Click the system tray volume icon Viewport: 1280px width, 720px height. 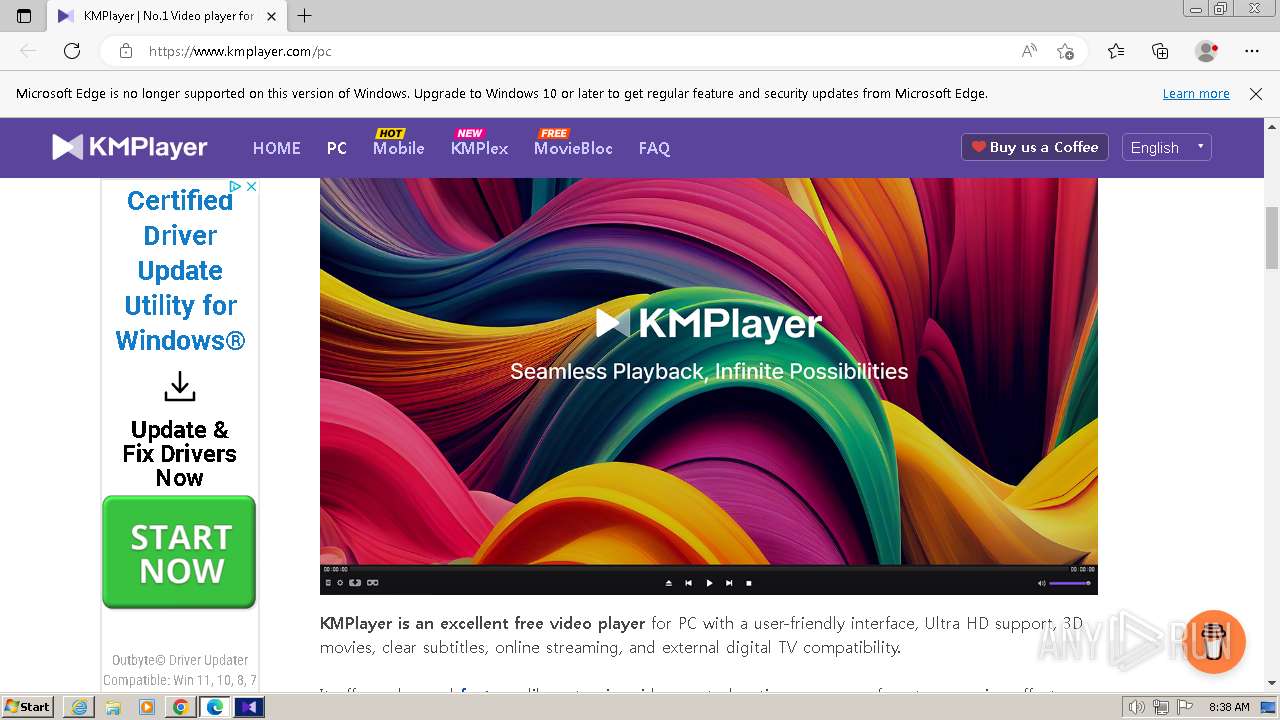coord(1138,707)
